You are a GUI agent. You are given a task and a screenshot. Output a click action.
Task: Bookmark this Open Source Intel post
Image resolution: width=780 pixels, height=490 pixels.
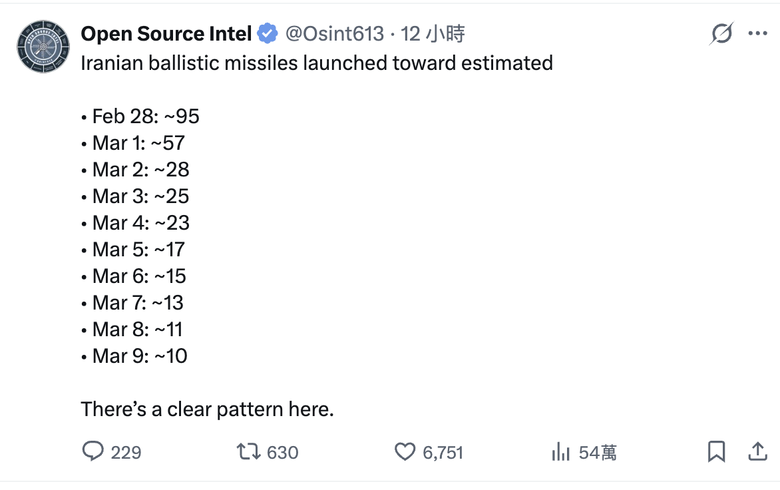point(716,451)
